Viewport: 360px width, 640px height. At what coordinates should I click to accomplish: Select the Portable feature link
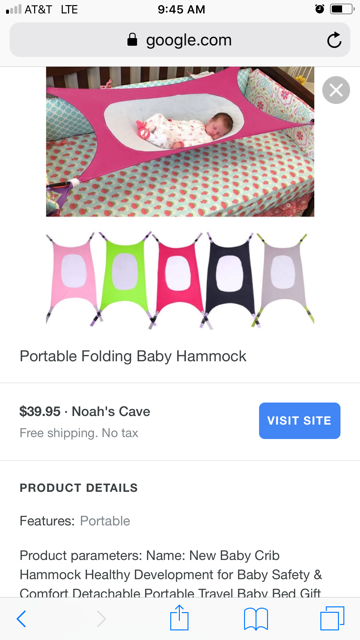[x=105, y=521]
